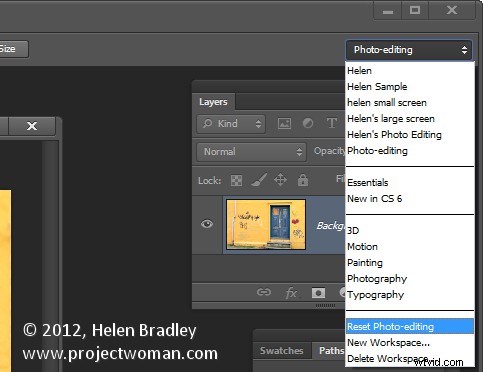Close the Photoshop application window

(x=452, y=10)
